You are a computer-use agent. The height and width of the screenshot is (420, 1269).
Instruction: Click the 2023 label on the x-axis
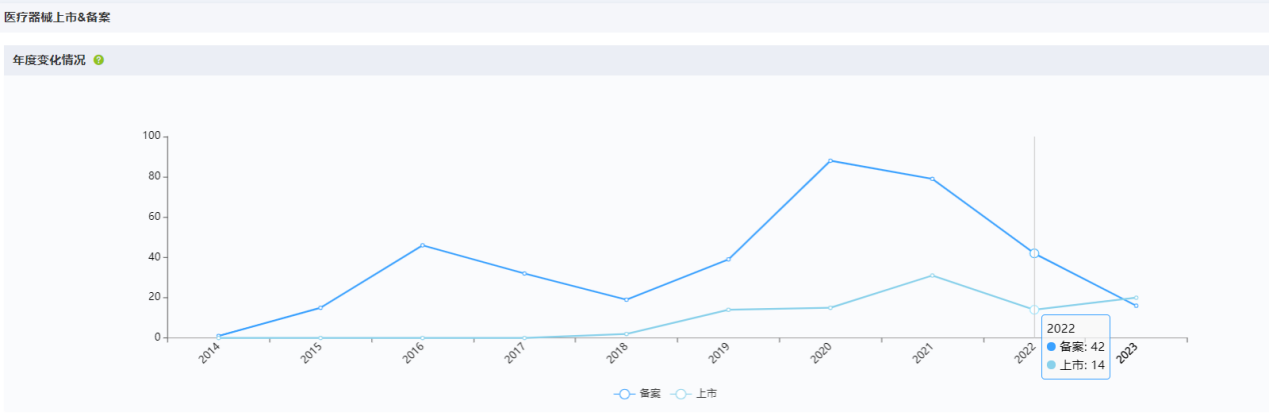click(x=1127, y=354)
